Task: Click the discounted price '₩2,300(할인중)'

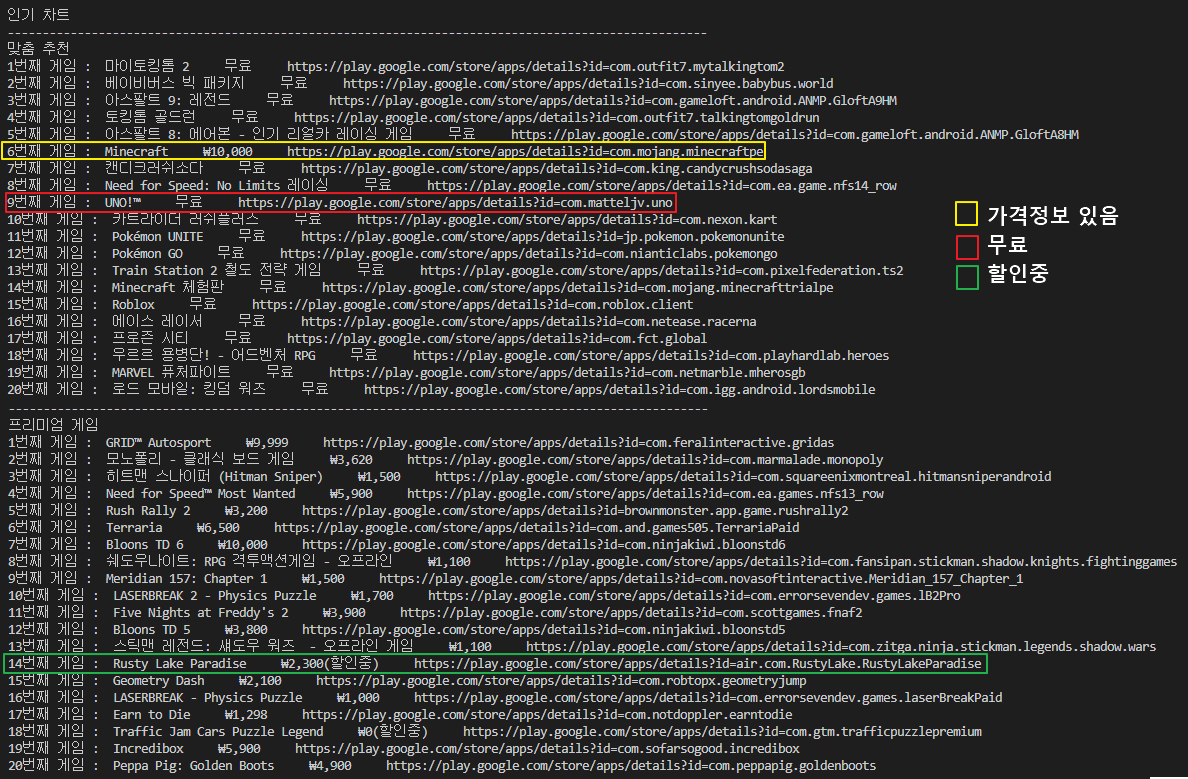Action: [x=330, y=664]
